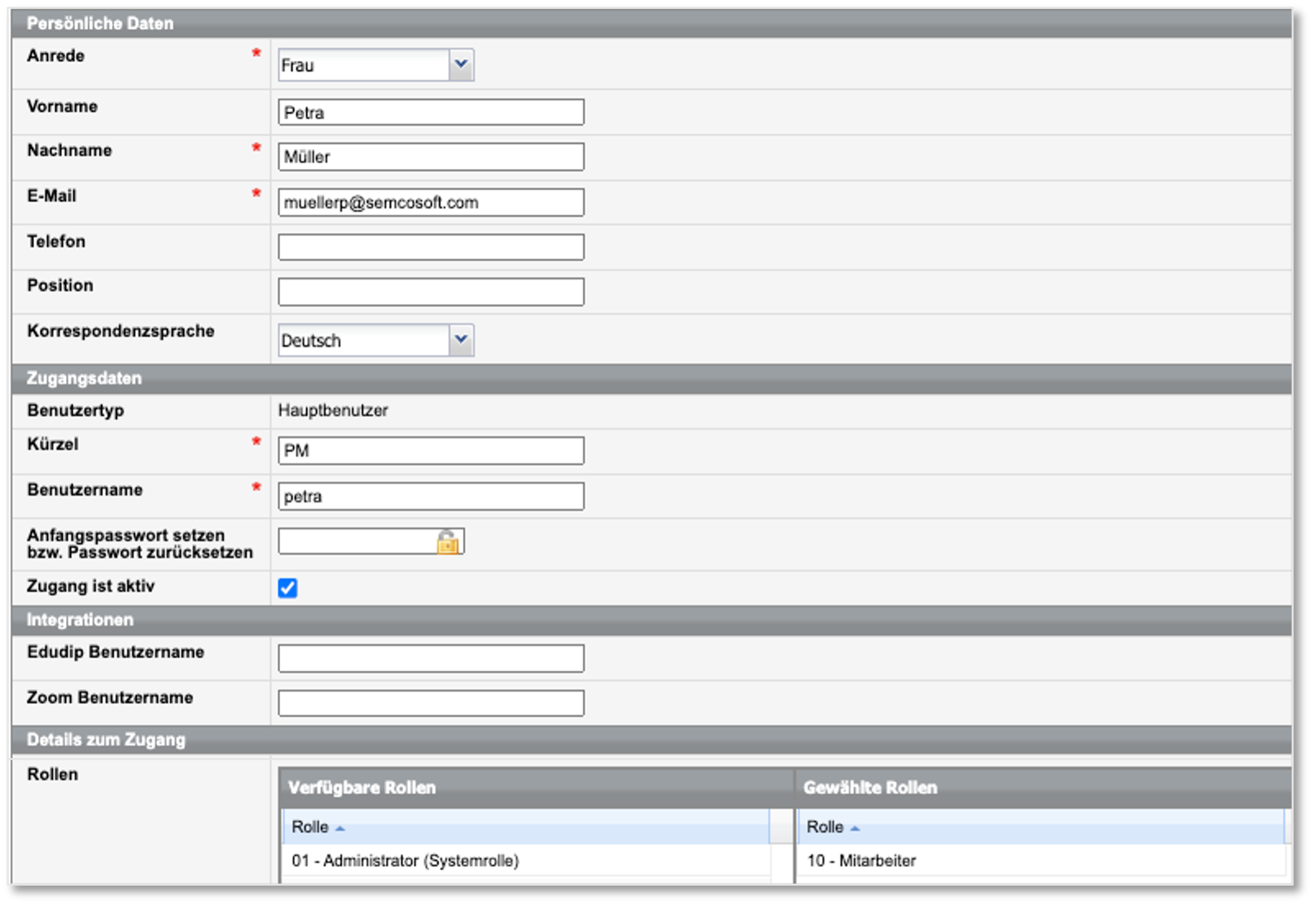The image size is (1316, 907).
Task: Click the Nachname text field
Action: point(431,157)
